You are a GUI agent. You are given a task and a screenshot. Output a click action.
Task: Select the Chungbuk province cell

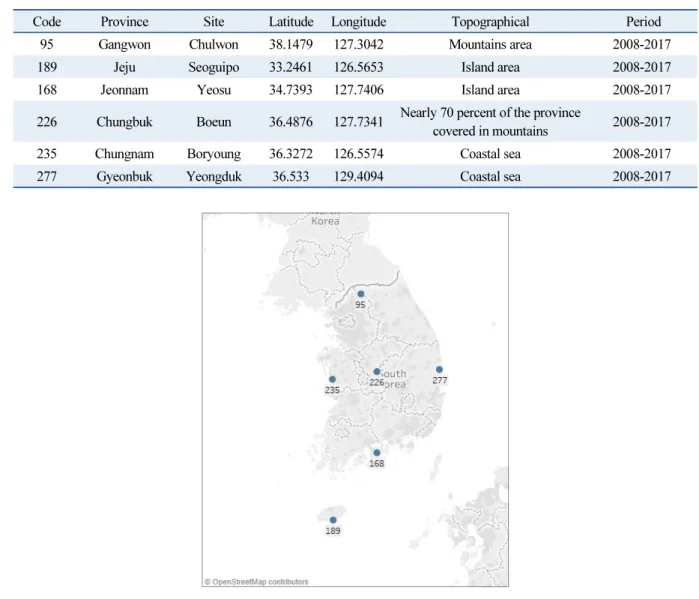(x=124, y=122)
